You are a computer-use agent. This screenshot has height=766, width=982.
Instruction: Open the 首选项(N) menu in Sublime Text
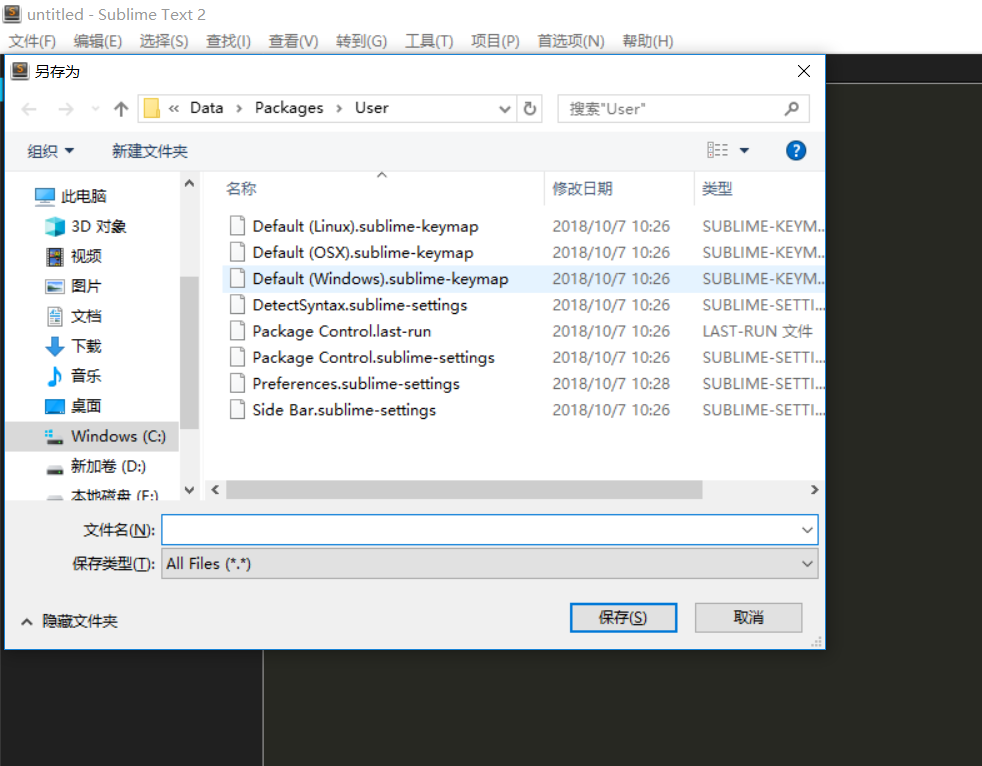[571, 41]
